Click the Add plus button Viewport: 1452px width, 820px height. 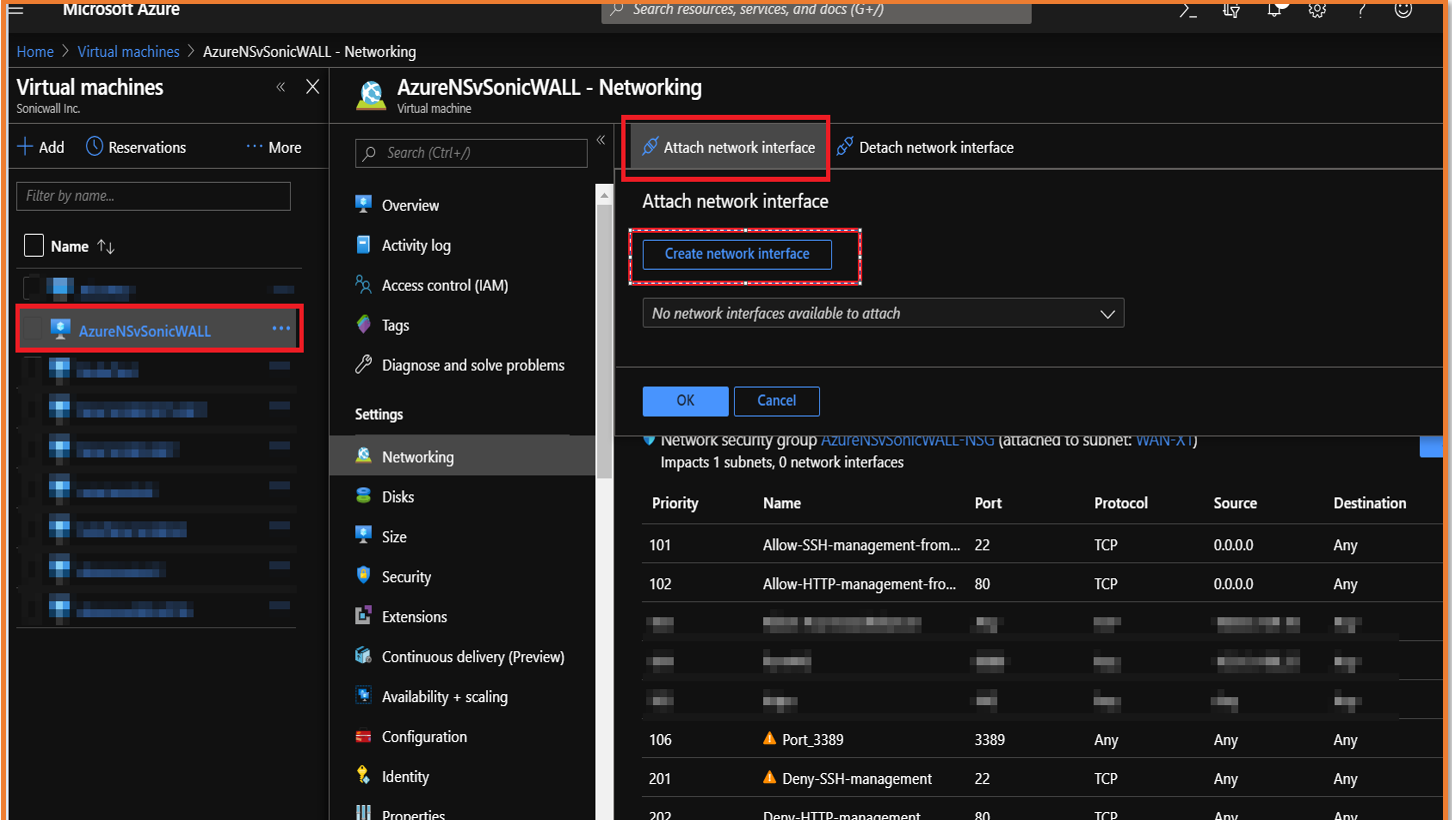(41, 147)
